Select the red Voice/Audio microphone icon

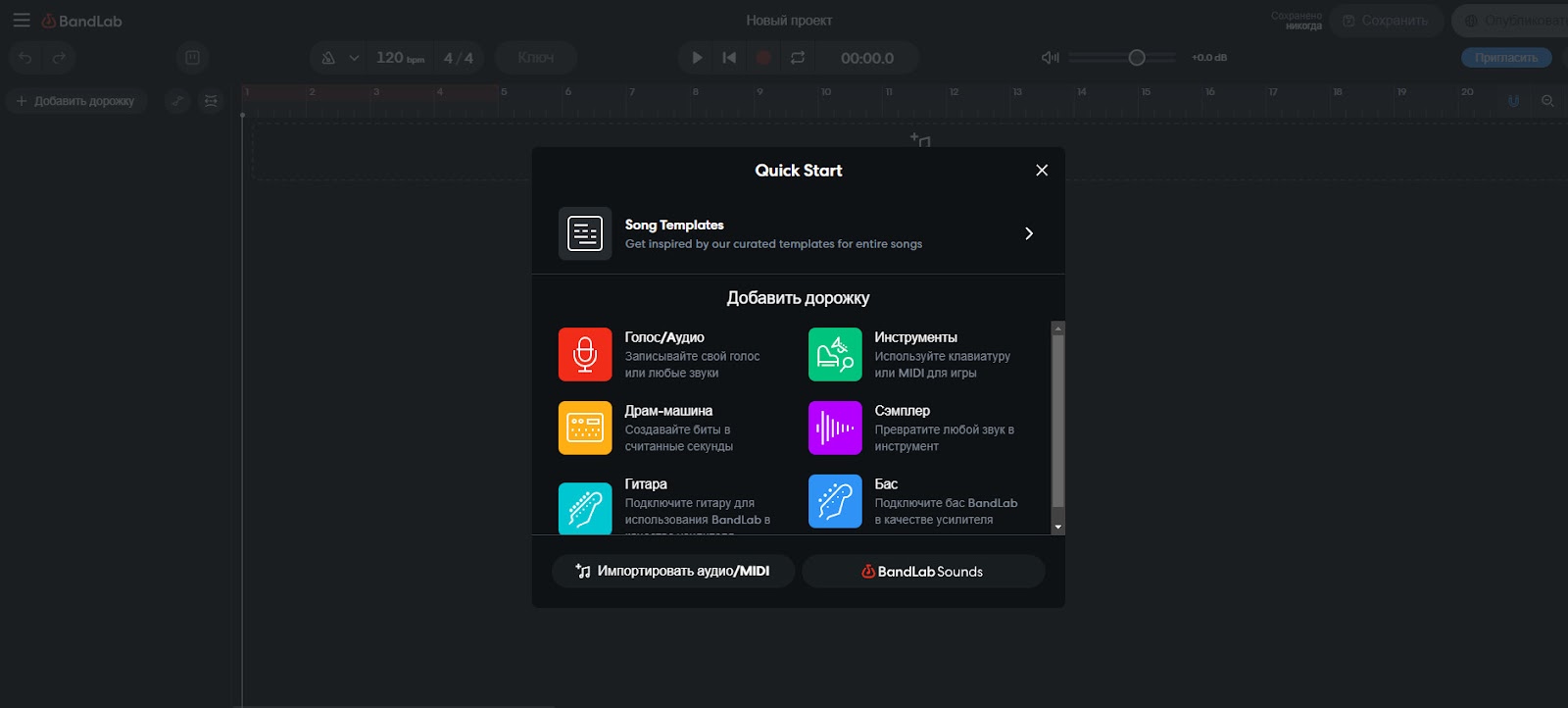(585, 354)
